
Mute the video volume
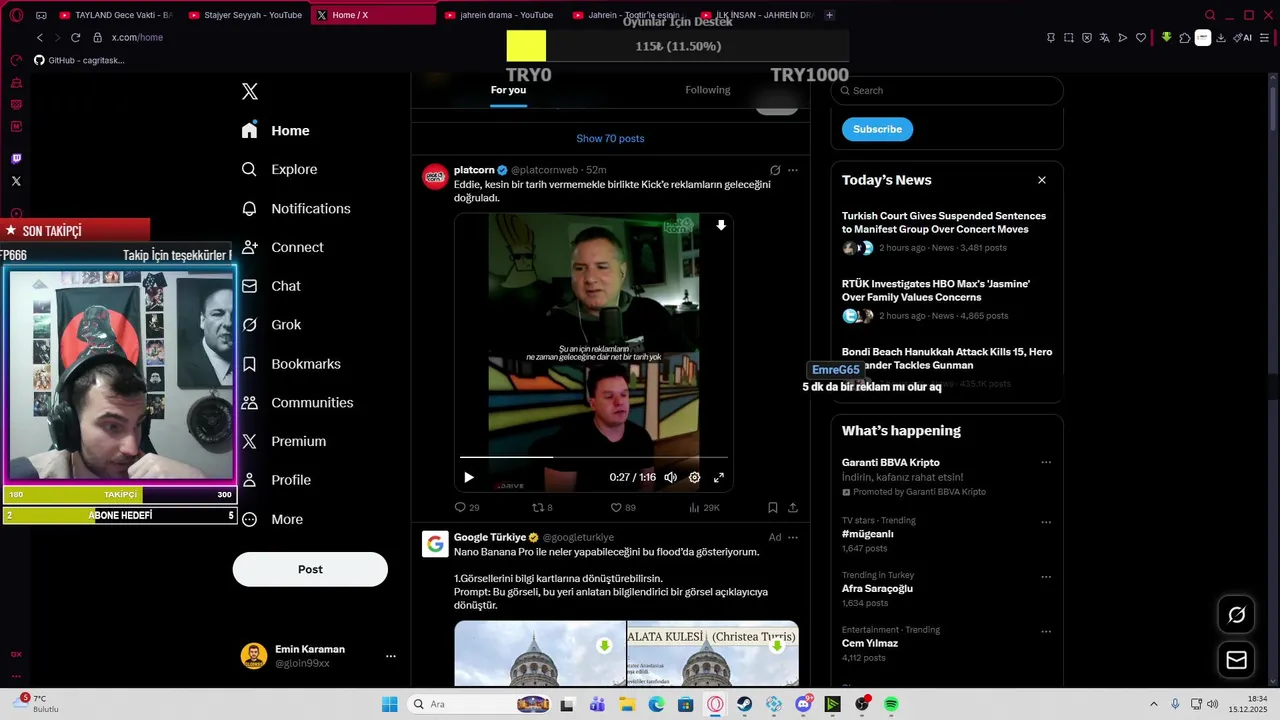coord(671,478)
